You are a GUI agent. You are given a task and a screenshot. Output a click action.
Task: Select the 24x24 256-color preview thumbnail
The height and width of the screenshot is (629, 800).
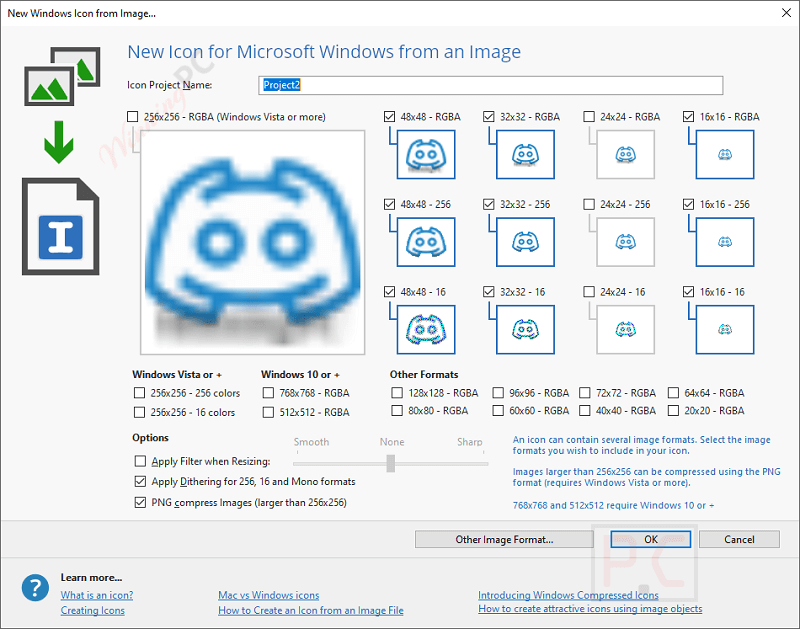point(626,242)
